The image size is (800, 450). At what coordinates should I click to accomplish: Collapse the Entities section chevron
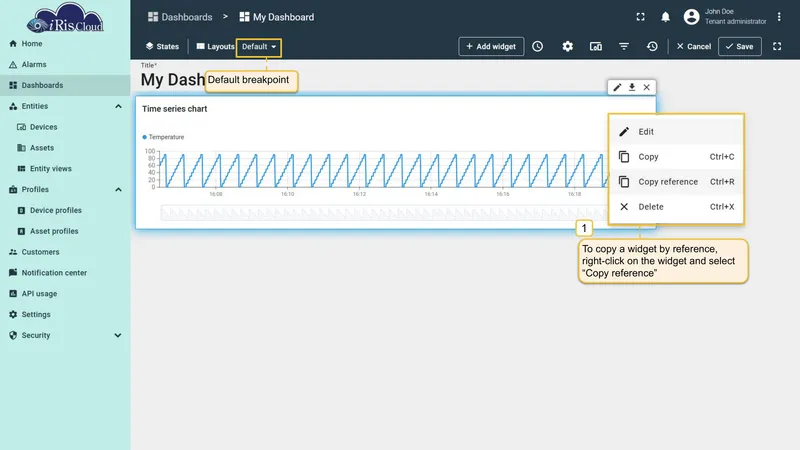tap(118, 106)
